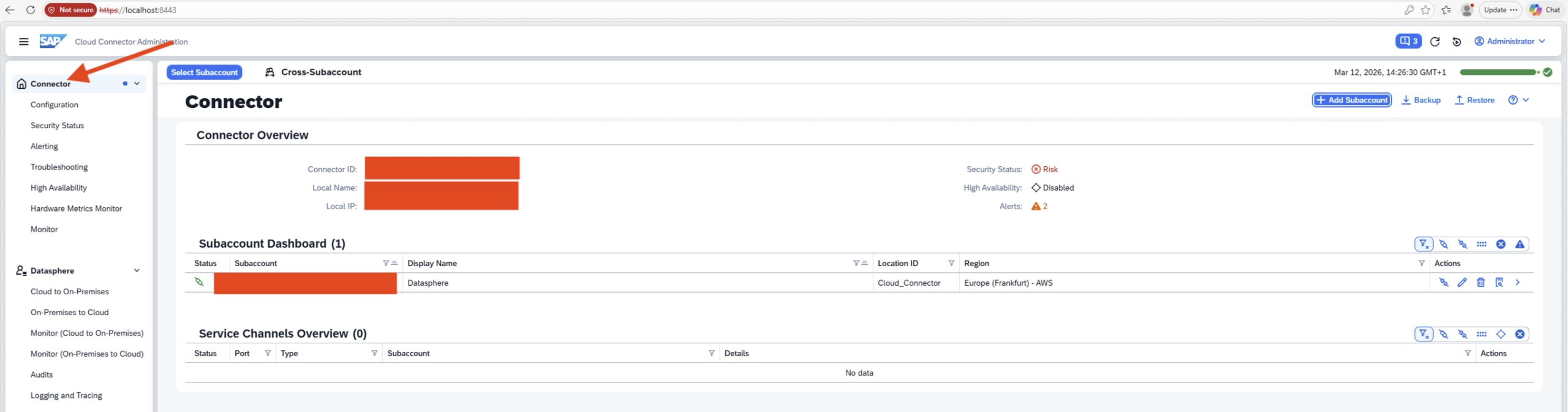Screen dimensions: 1568x412
Task: Click the restart icon next to refresh
Action: pos(1457,42)
